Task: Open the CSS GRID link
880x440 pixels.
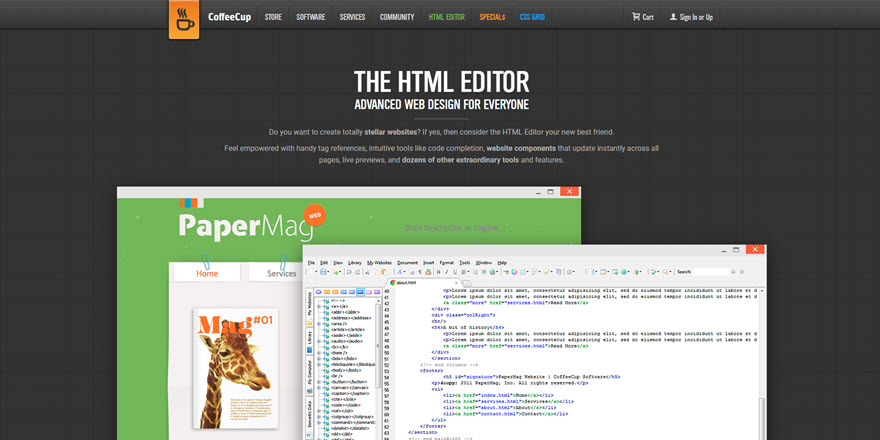Action: click(532, 17)
